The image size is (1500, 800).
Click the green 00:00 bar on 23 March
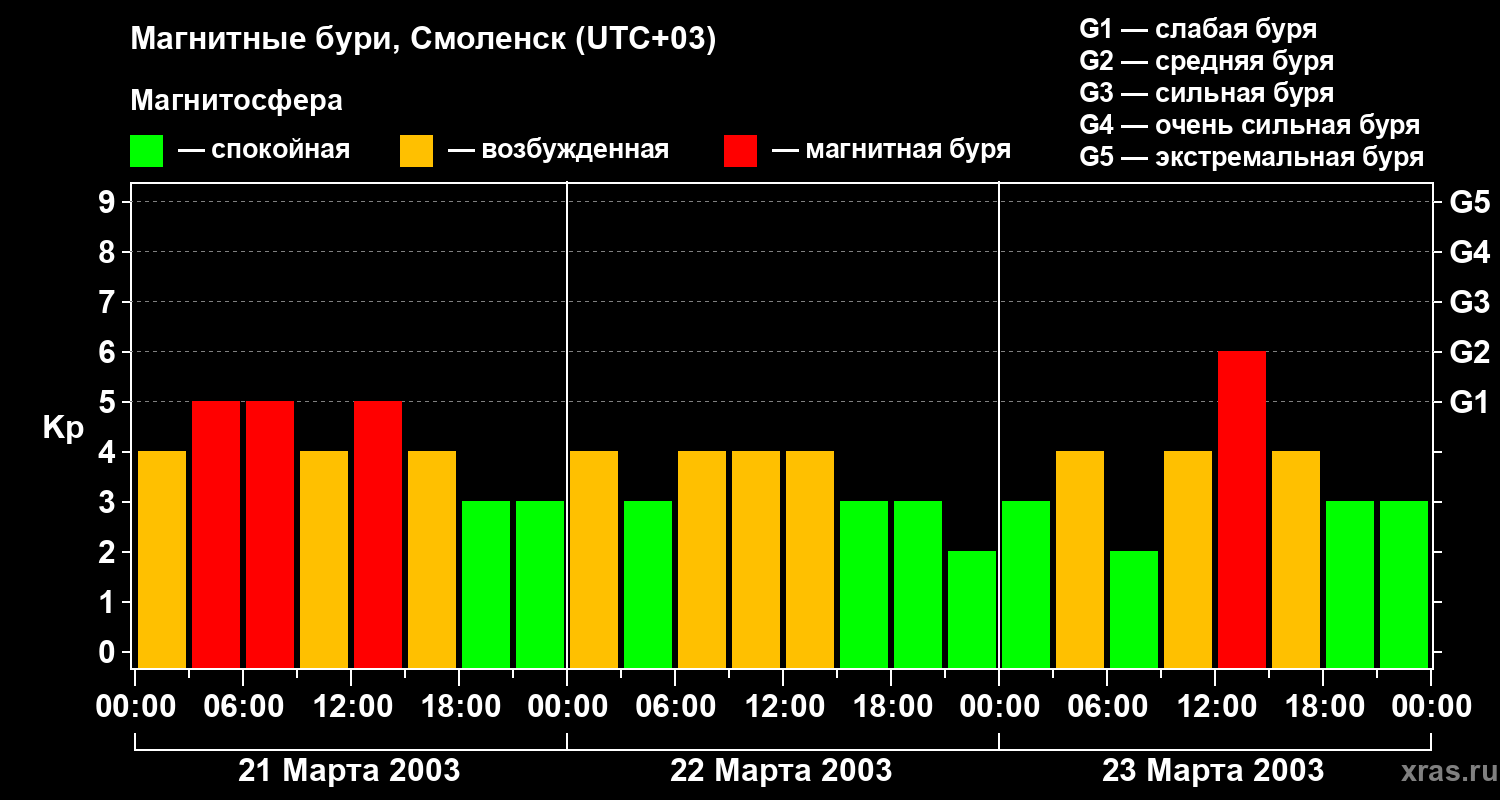[x=1026, y=585]
